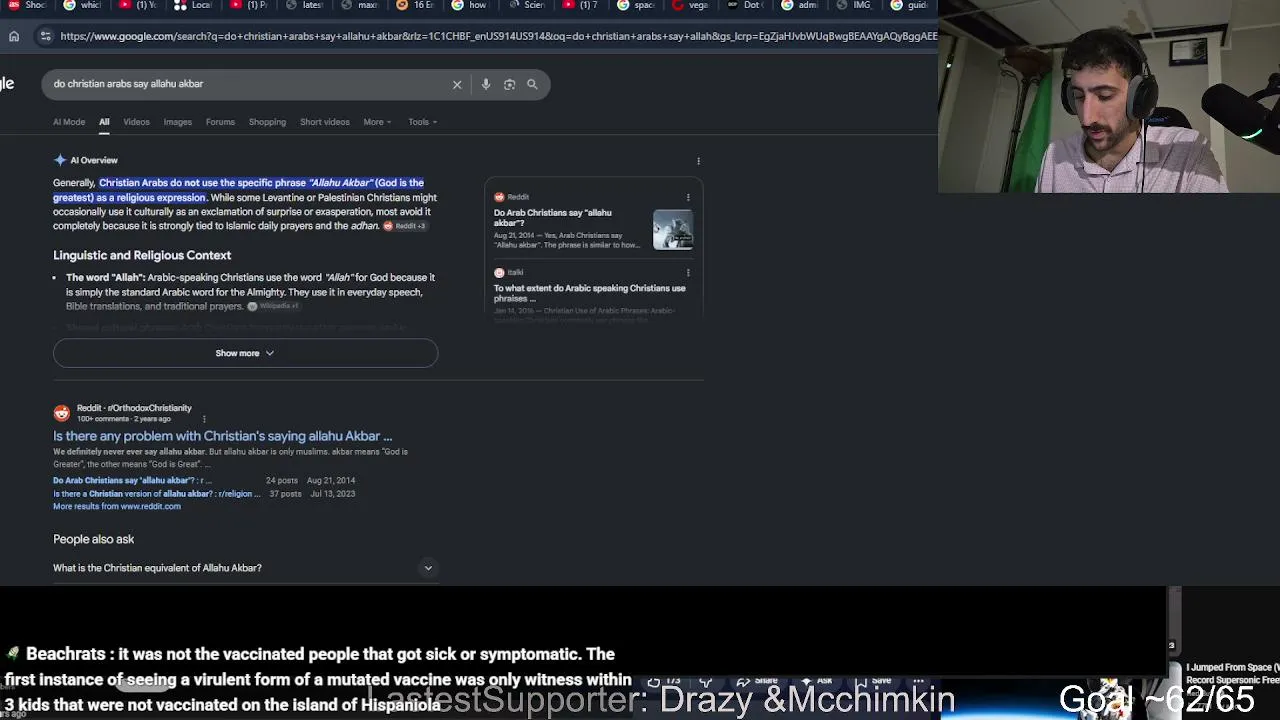1280x720 pixels.
Task: Open three-dot menu on Reddit source card
Action: (688, 197)
